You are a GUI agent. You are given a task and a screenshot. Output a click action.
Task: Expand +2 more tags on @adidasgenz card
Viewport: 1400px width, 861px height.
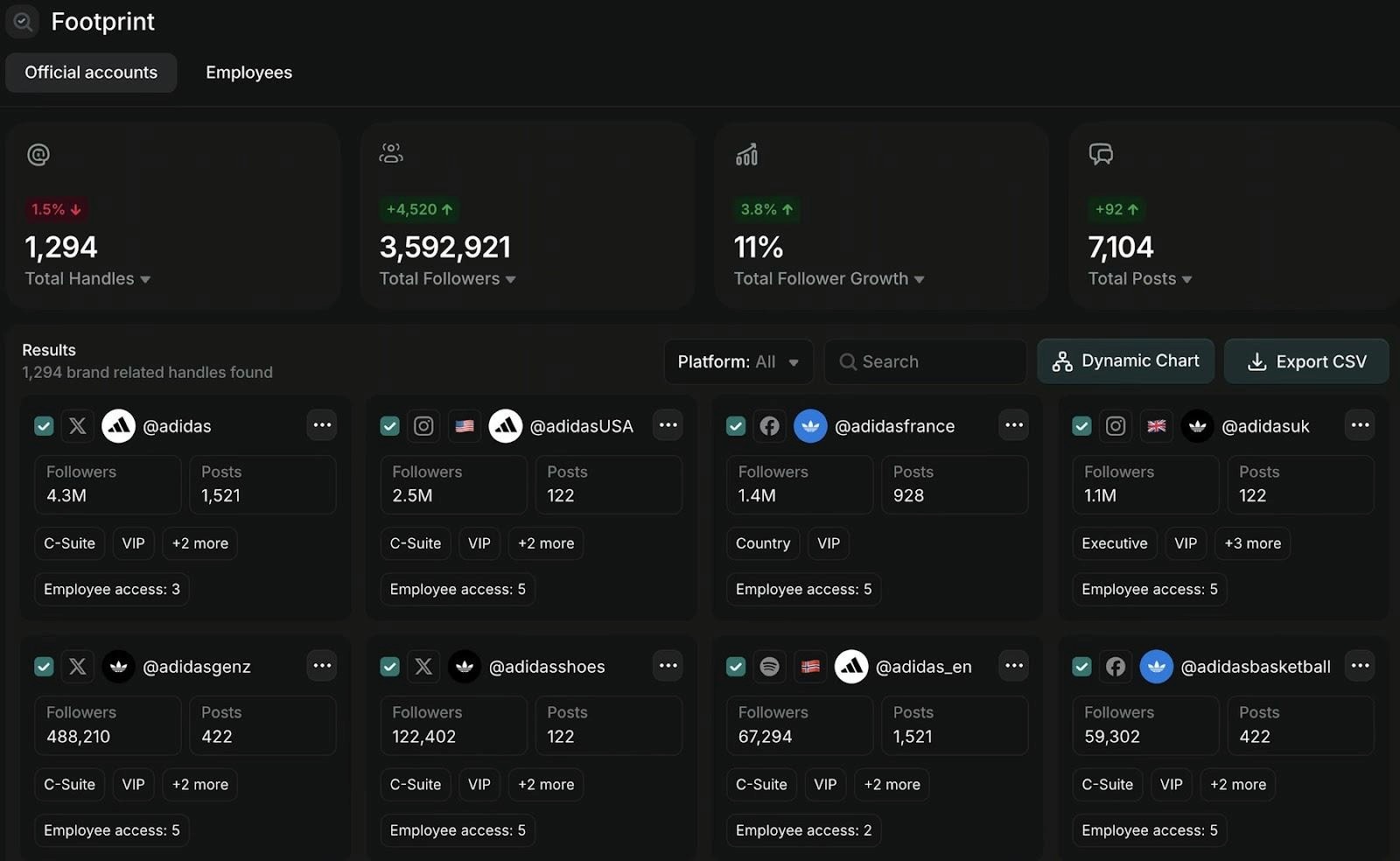pyautogui.click(x=200, y=785)
